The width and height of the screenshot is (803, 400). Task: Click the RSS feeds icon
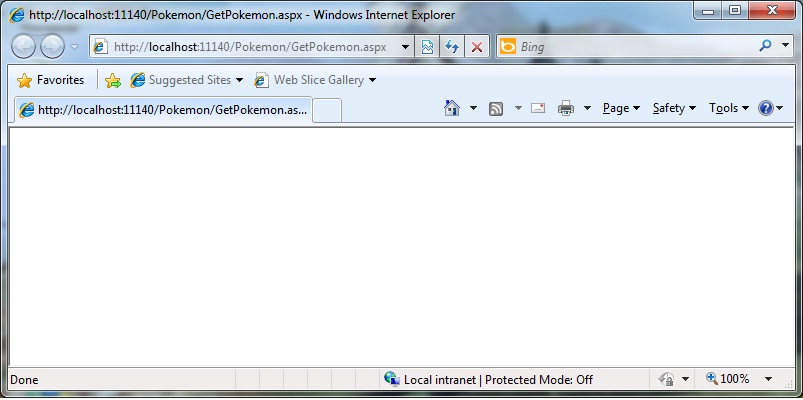[x=496, y=109]
